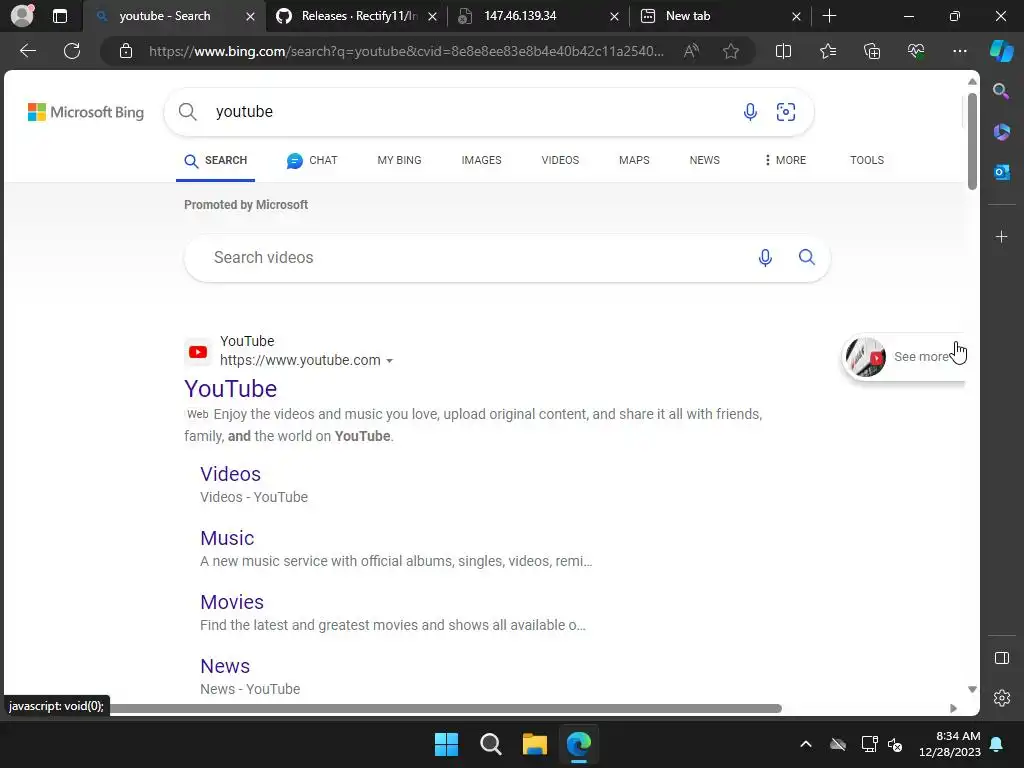This screenshot has width=1024, height=768.
Task: Use microphone in Search videos box
Action: pos(765,257)
